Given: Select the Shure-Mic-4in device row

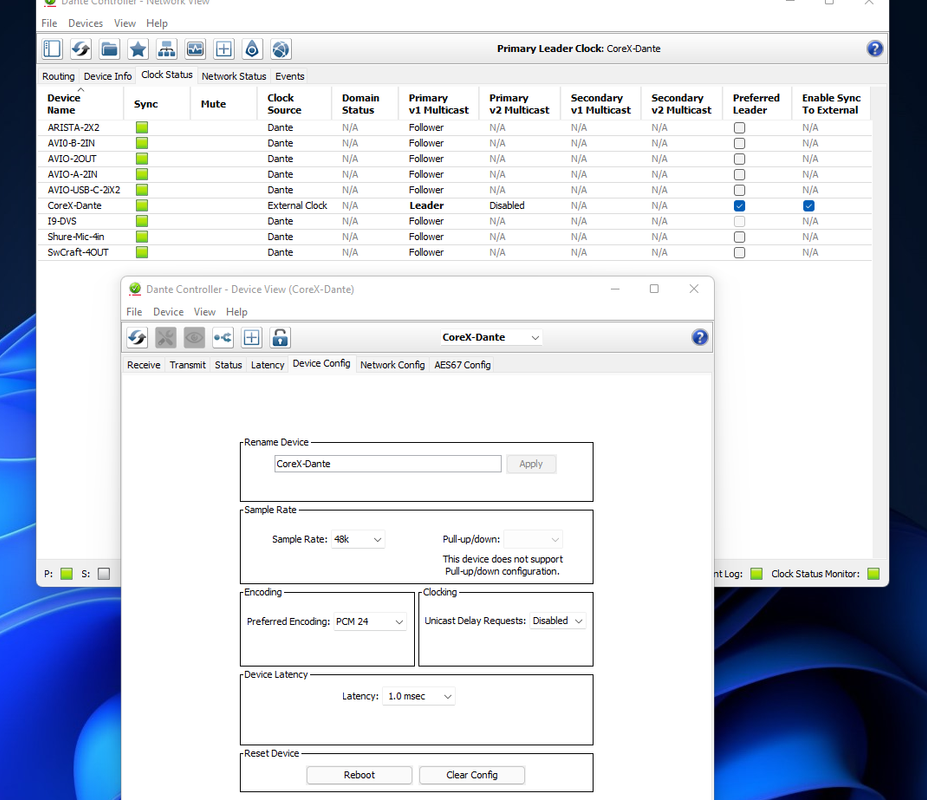Looking at the screenshot, I should pyautogui.click(x=454, y=237).
